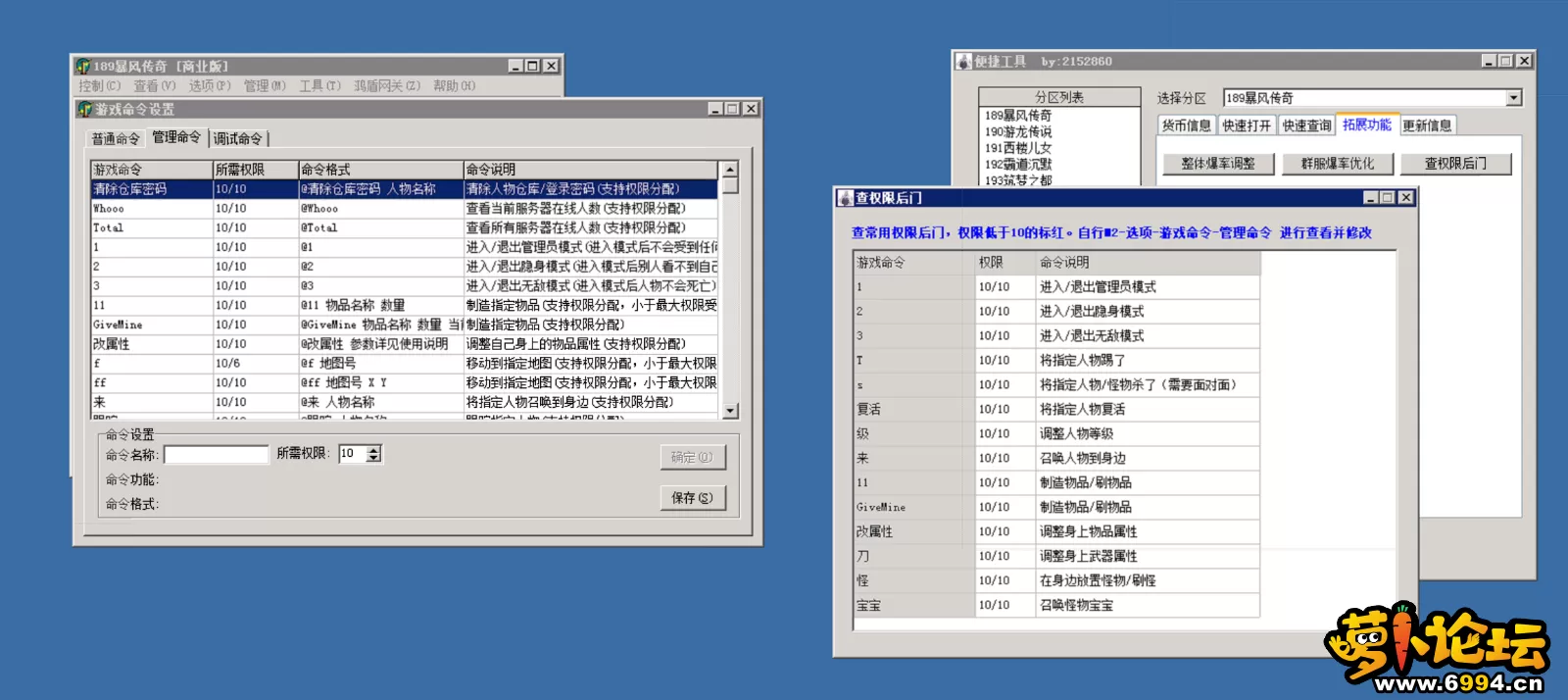Open the 查看(V) menu
Screen dimensions: 1568x700
(x=155, y=86)
